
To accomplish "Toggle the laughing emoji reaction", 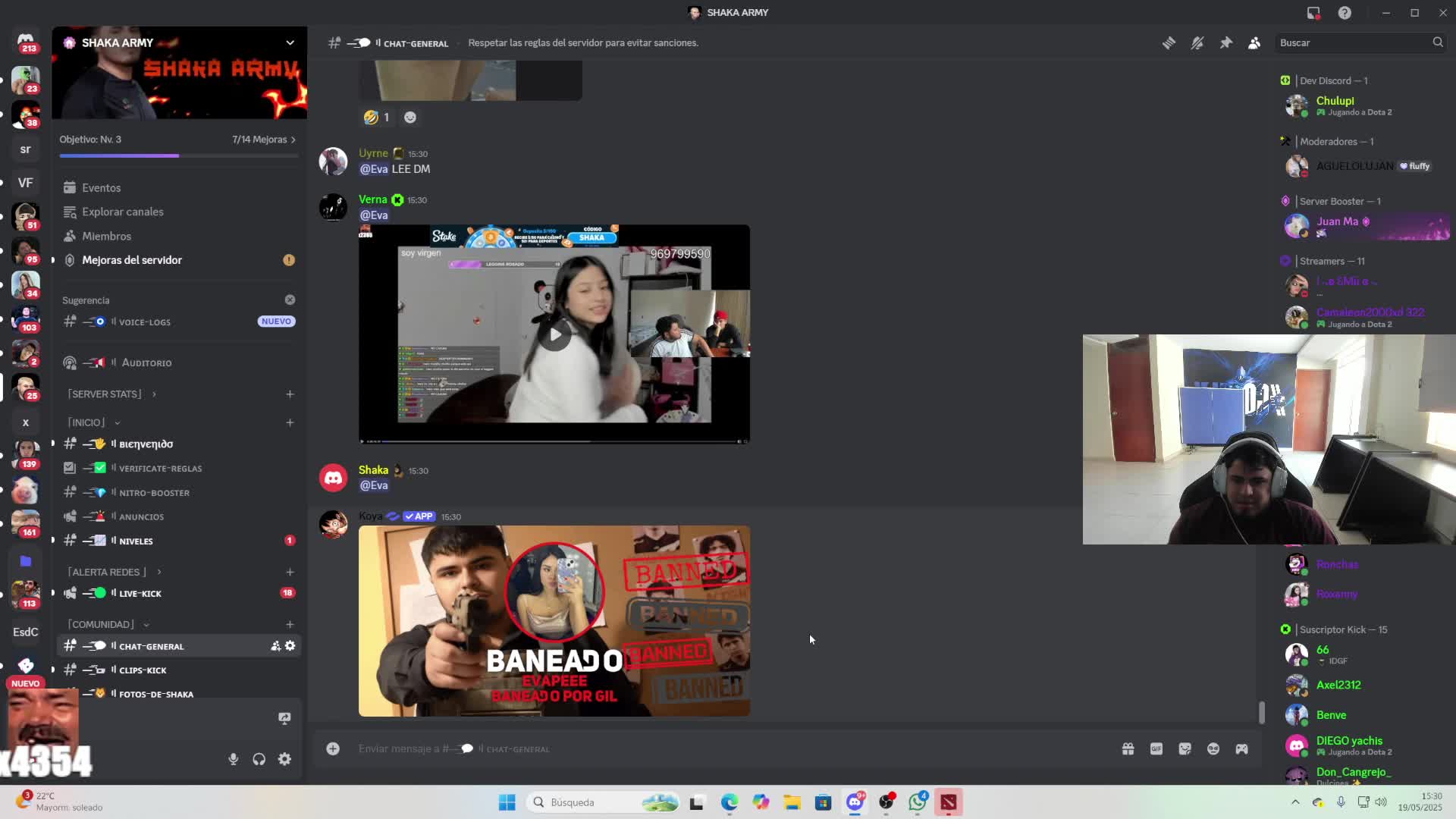I will [377, 118].
